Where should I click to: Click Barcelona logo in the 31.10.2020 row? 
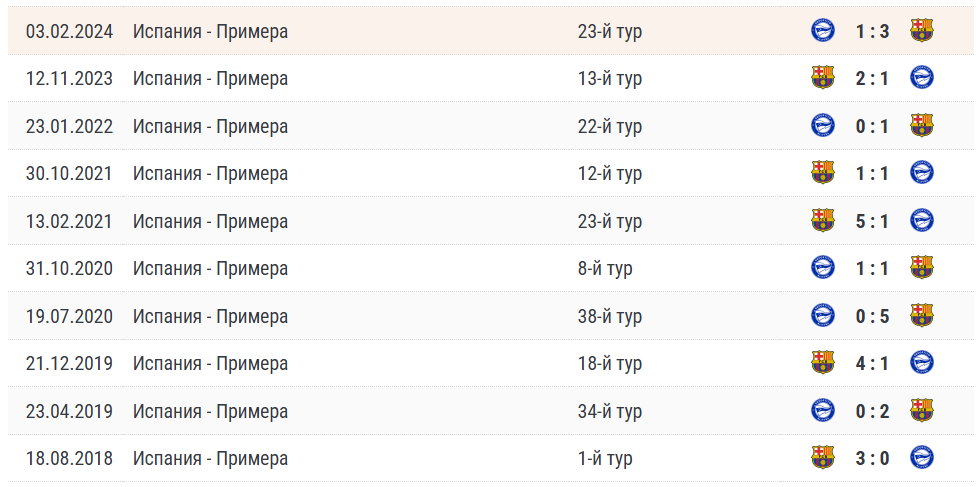921,268
